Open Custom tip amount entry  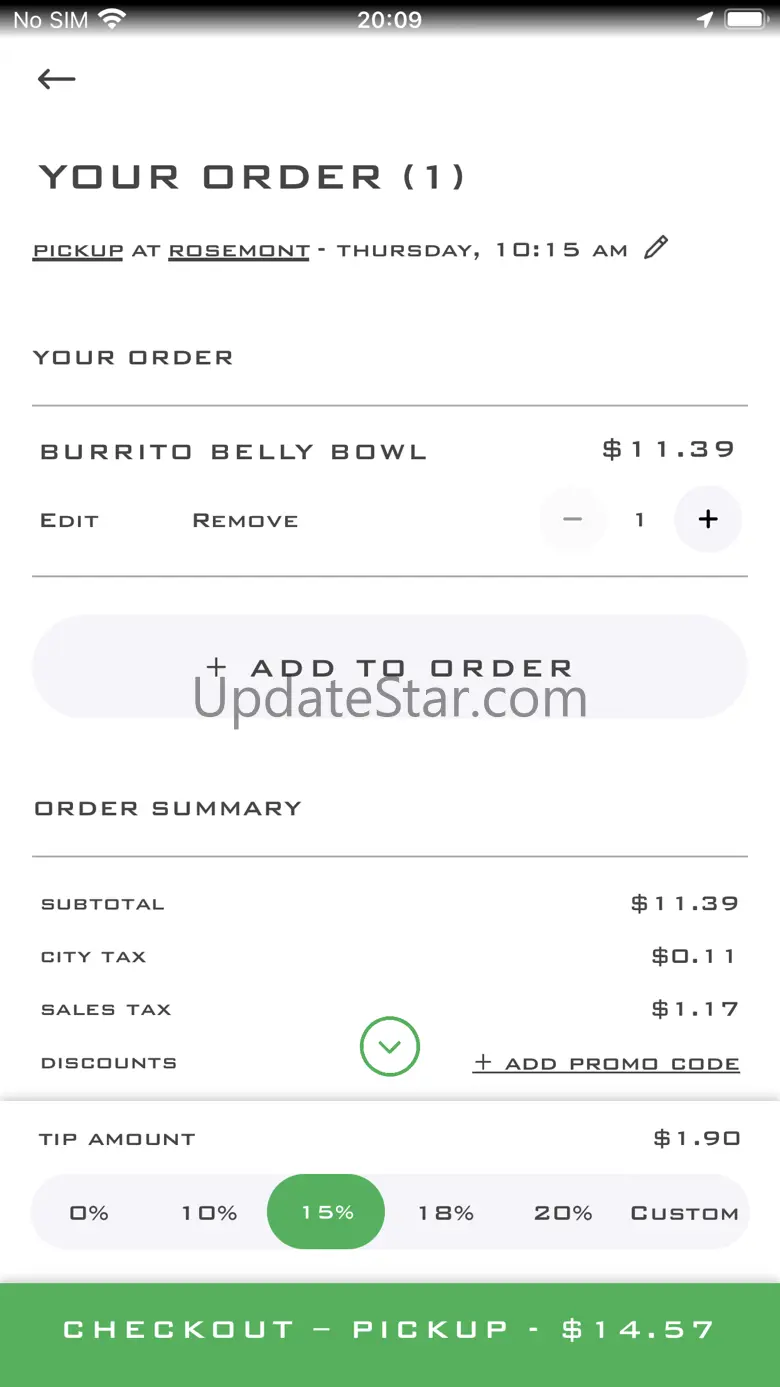tap(685, 1213)
